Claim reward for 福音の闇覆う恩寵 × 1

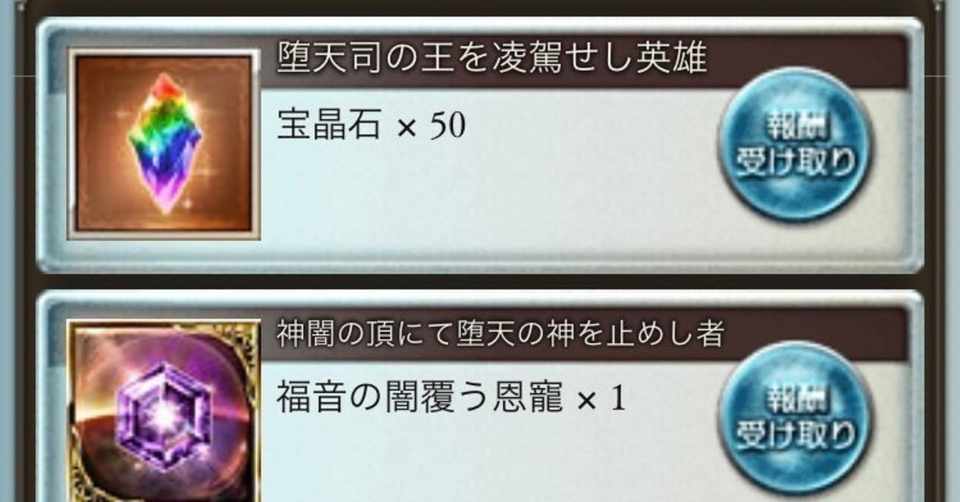pos(795,418)
